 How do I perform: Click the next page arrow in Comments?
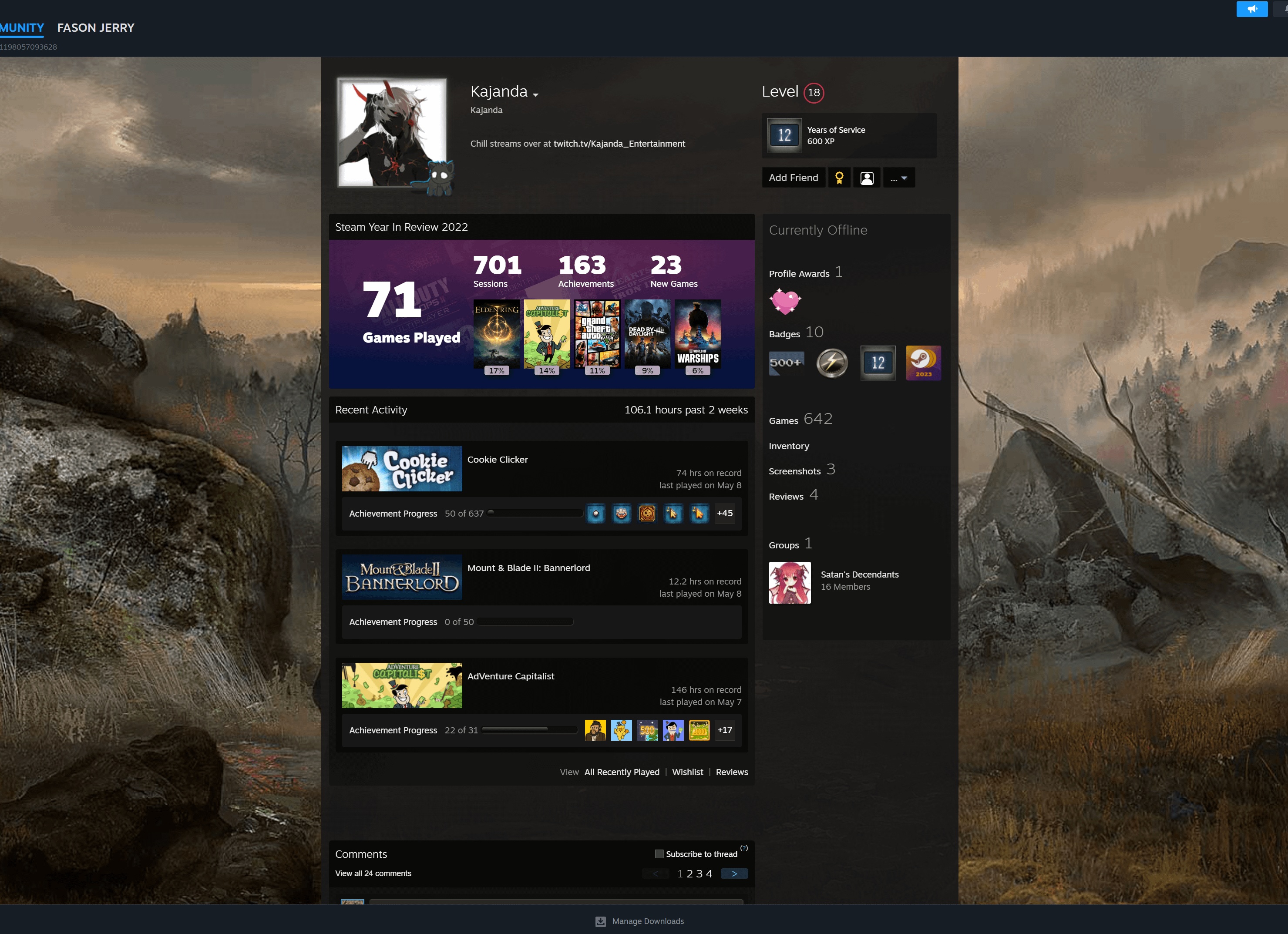pos(734,874)
